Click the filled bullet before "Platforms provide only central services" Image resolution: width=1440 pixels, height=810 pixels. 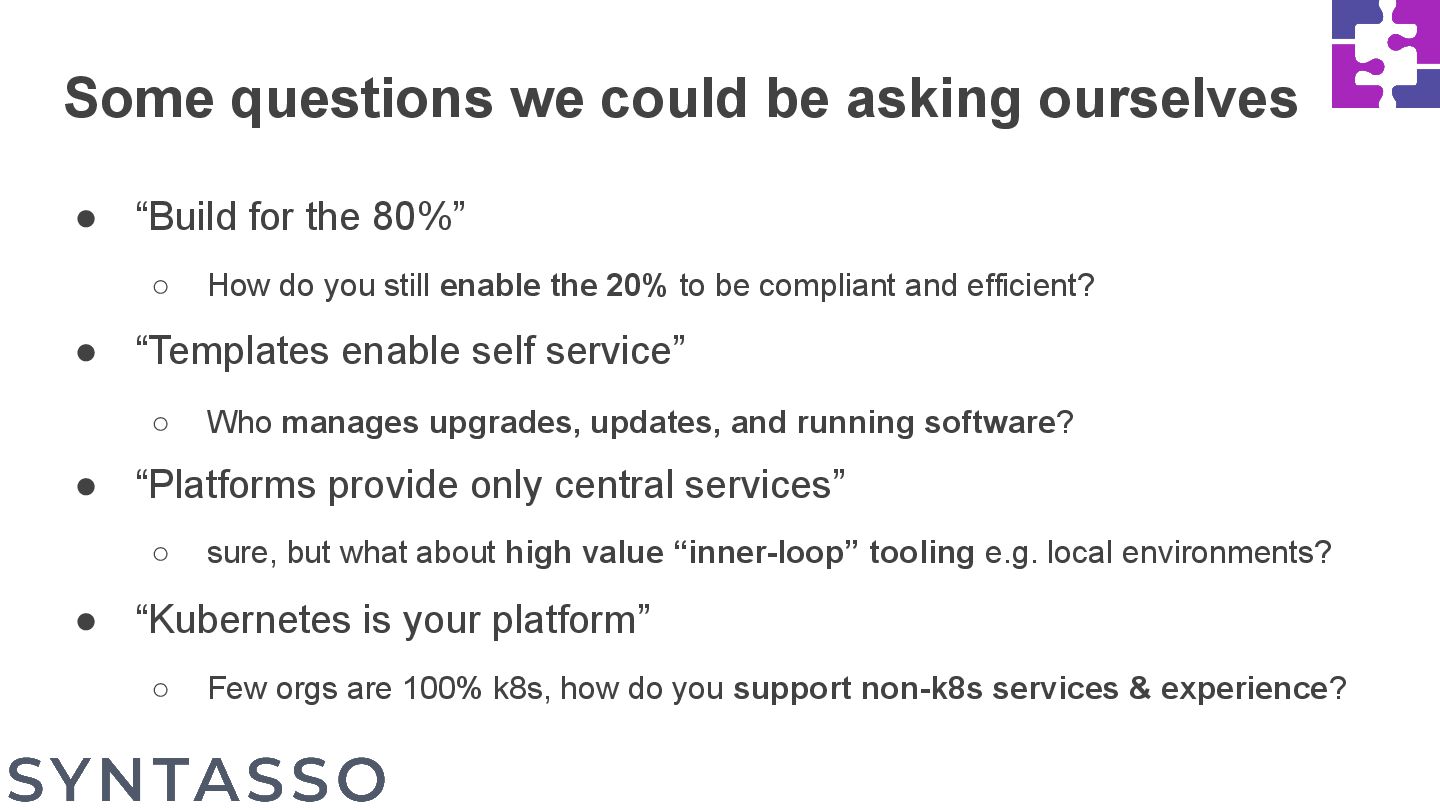point(86,487)
